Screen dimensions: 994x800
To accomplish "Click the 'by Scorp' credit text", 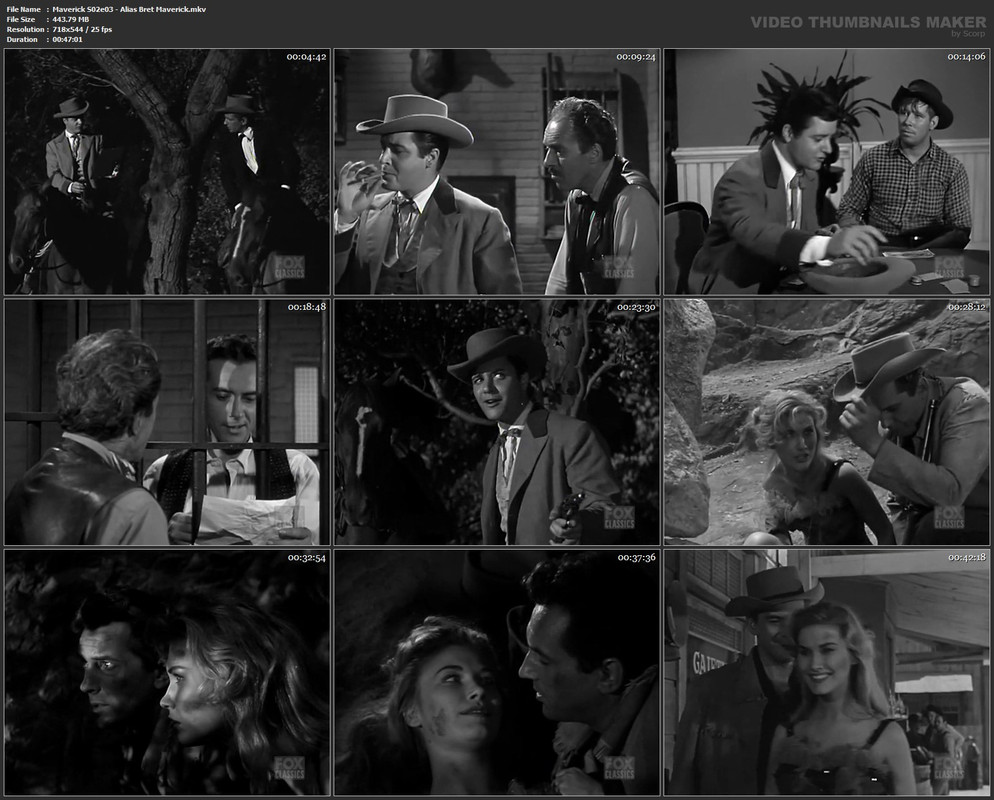I will [969, 34].
